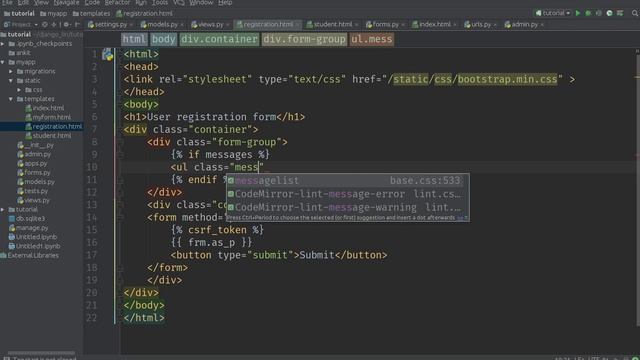Expand the css folder

19,90
